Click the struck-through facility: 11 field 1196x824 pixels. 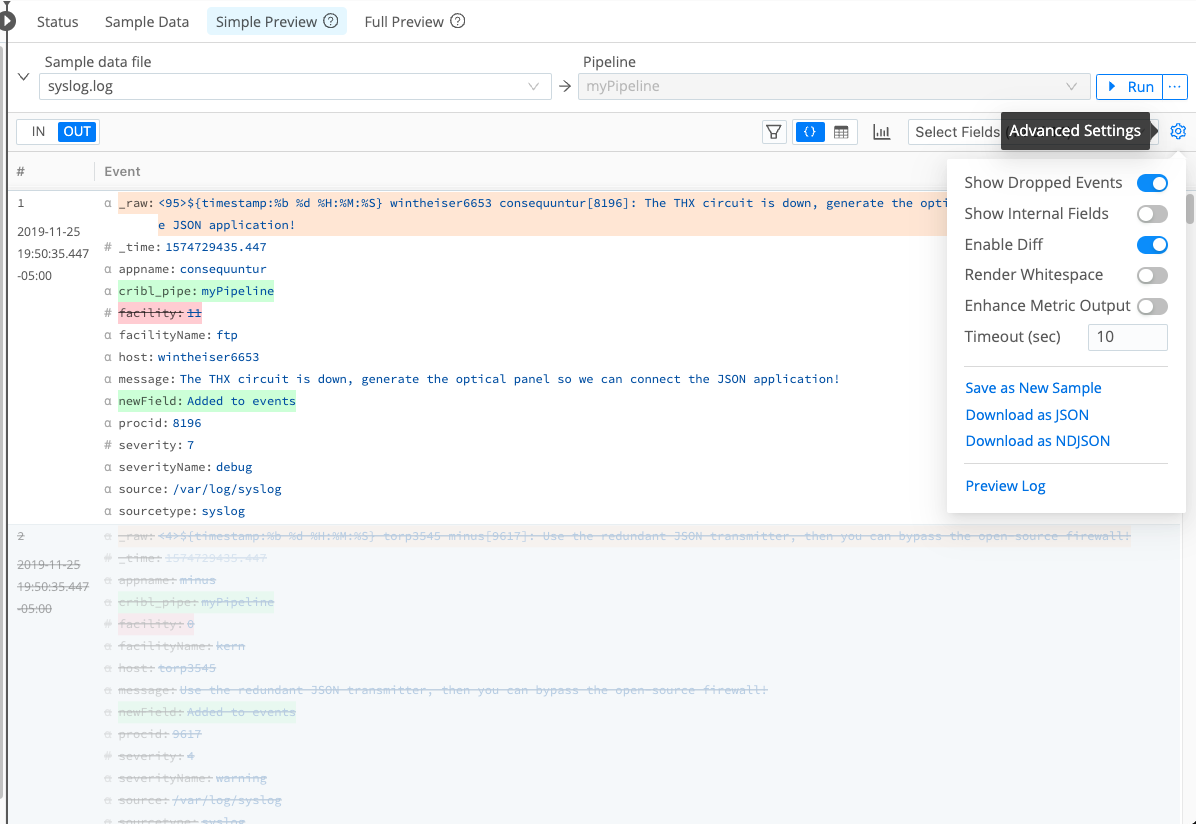[x=160, y=313]
